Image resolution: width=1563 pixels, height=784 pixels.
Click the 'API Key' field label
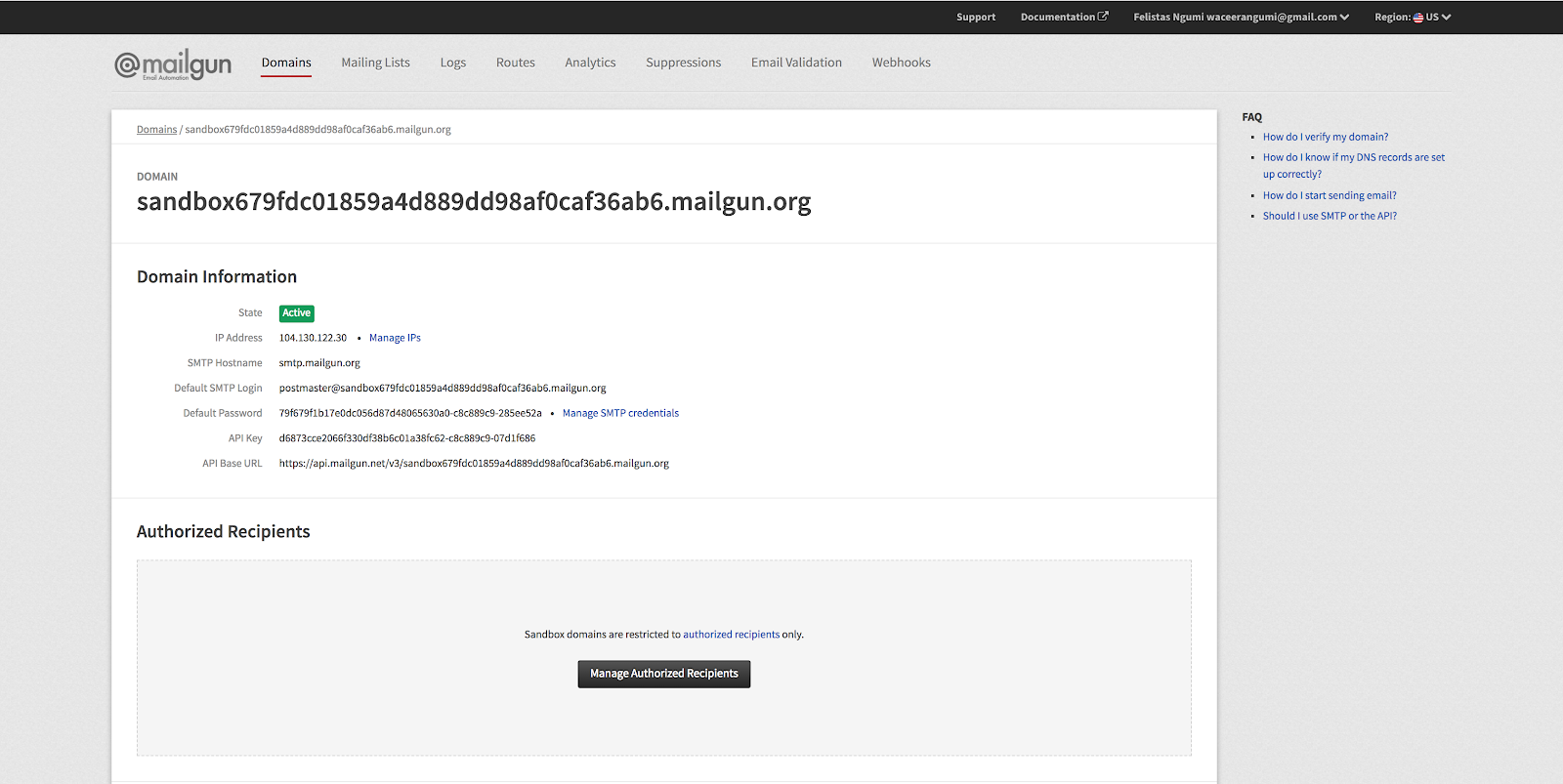(245, 438)
